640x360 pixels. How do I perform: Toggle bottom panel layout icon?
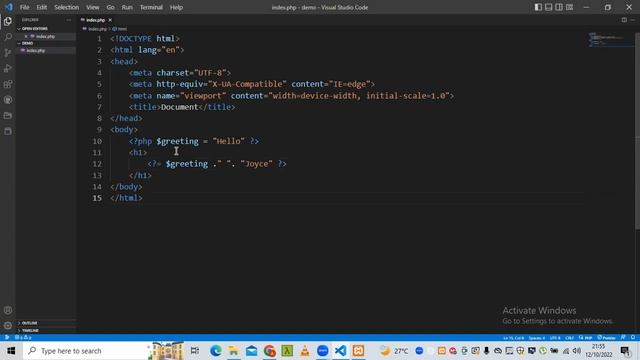pos(549,7)
